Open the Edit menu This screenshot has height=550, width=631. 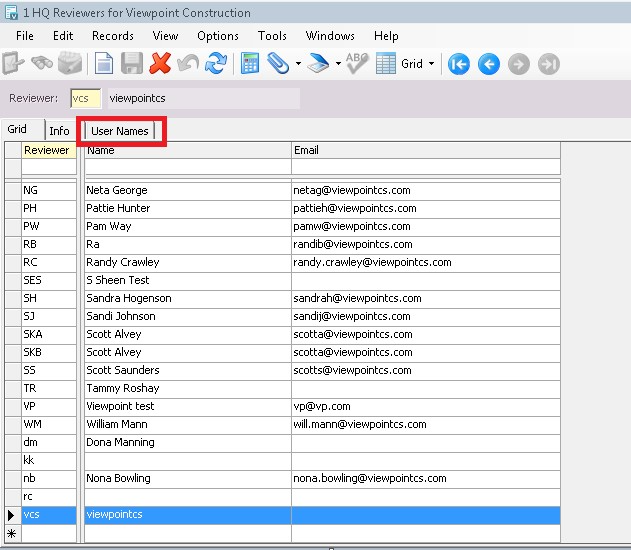[x=63, y=36]
